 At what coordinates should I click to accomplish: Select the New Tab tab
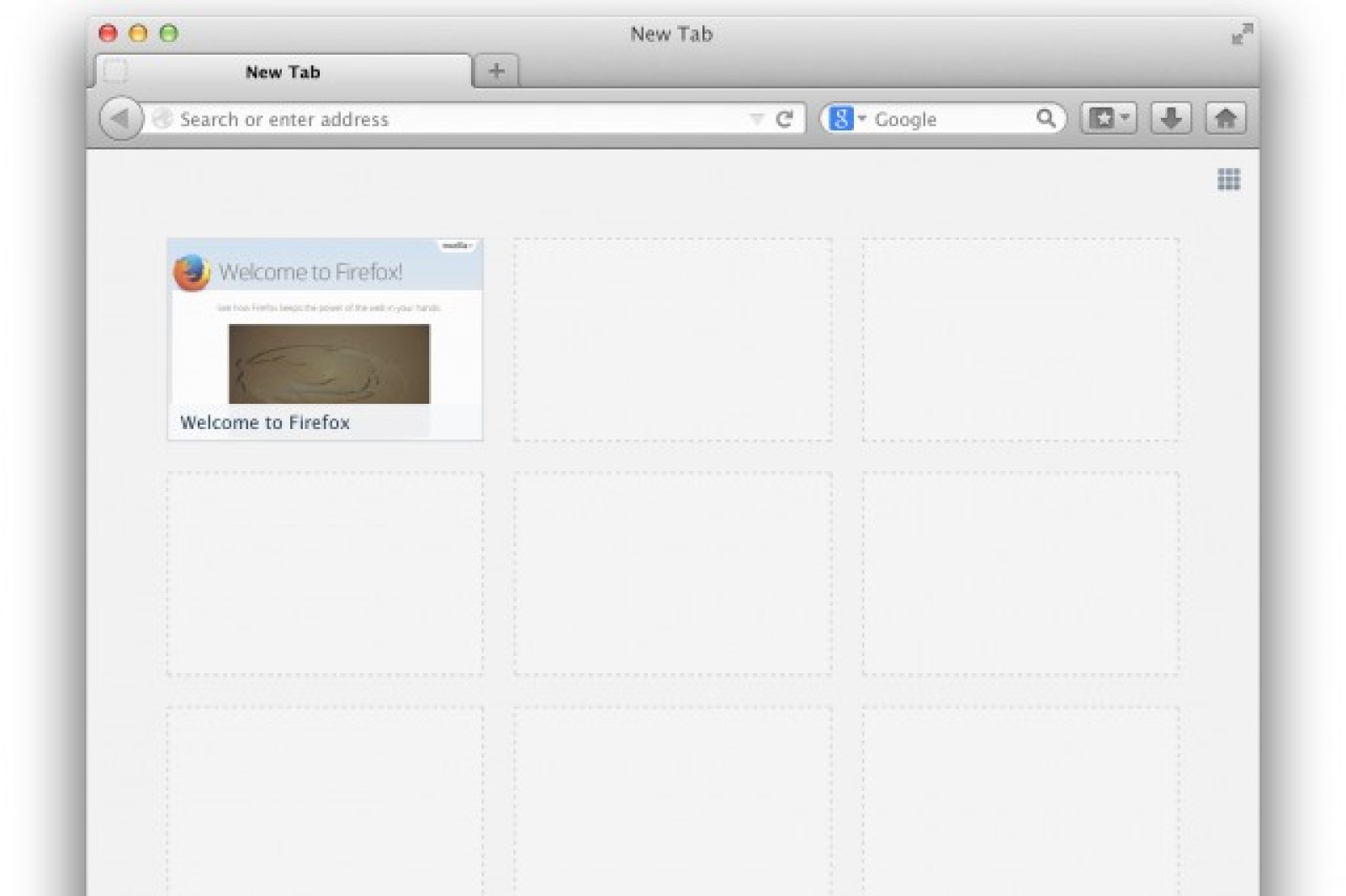click(x=283, y=72)
